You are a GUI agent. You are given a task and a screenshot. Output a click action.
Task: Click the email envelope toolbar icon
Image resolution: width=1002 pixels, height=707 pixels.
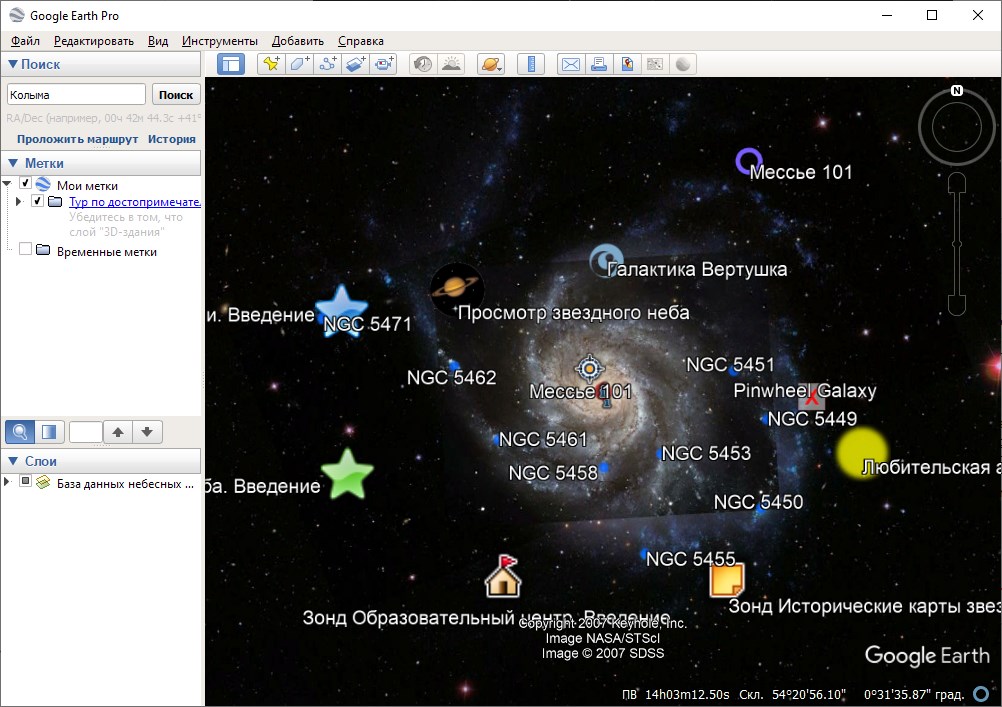(571, 64)
